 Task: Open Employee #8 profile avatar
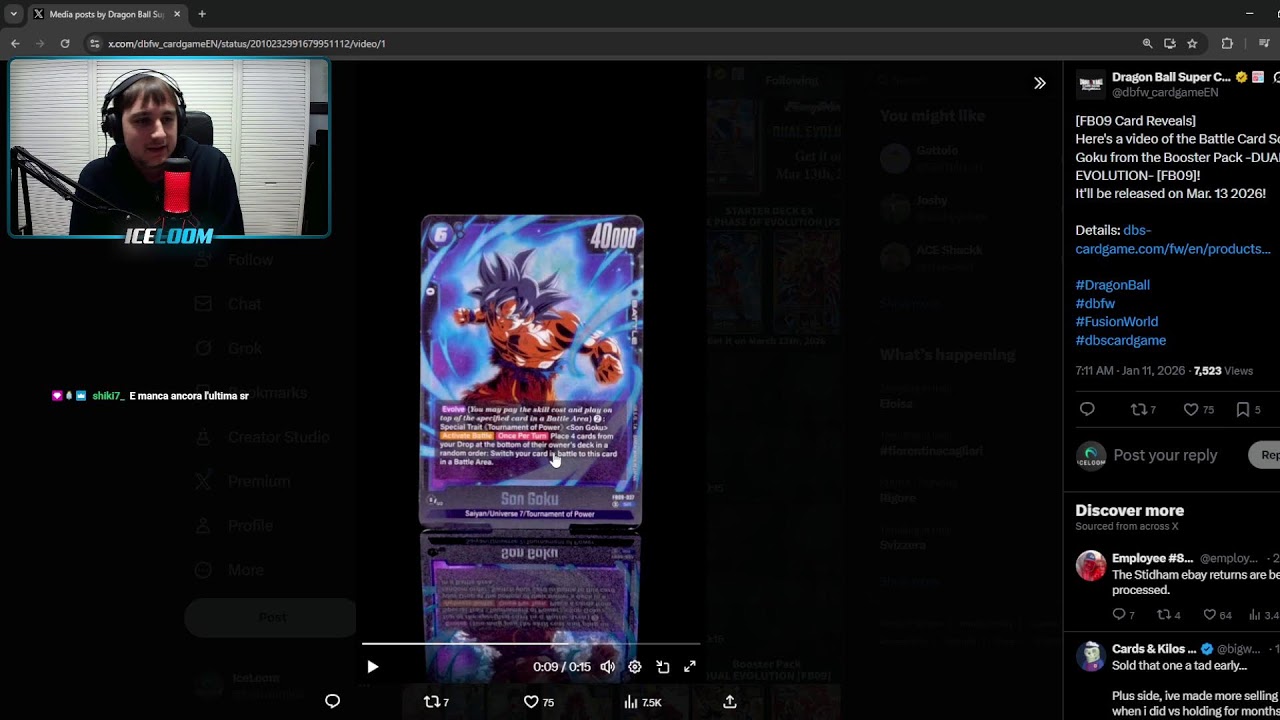(x=1091, y=566)
